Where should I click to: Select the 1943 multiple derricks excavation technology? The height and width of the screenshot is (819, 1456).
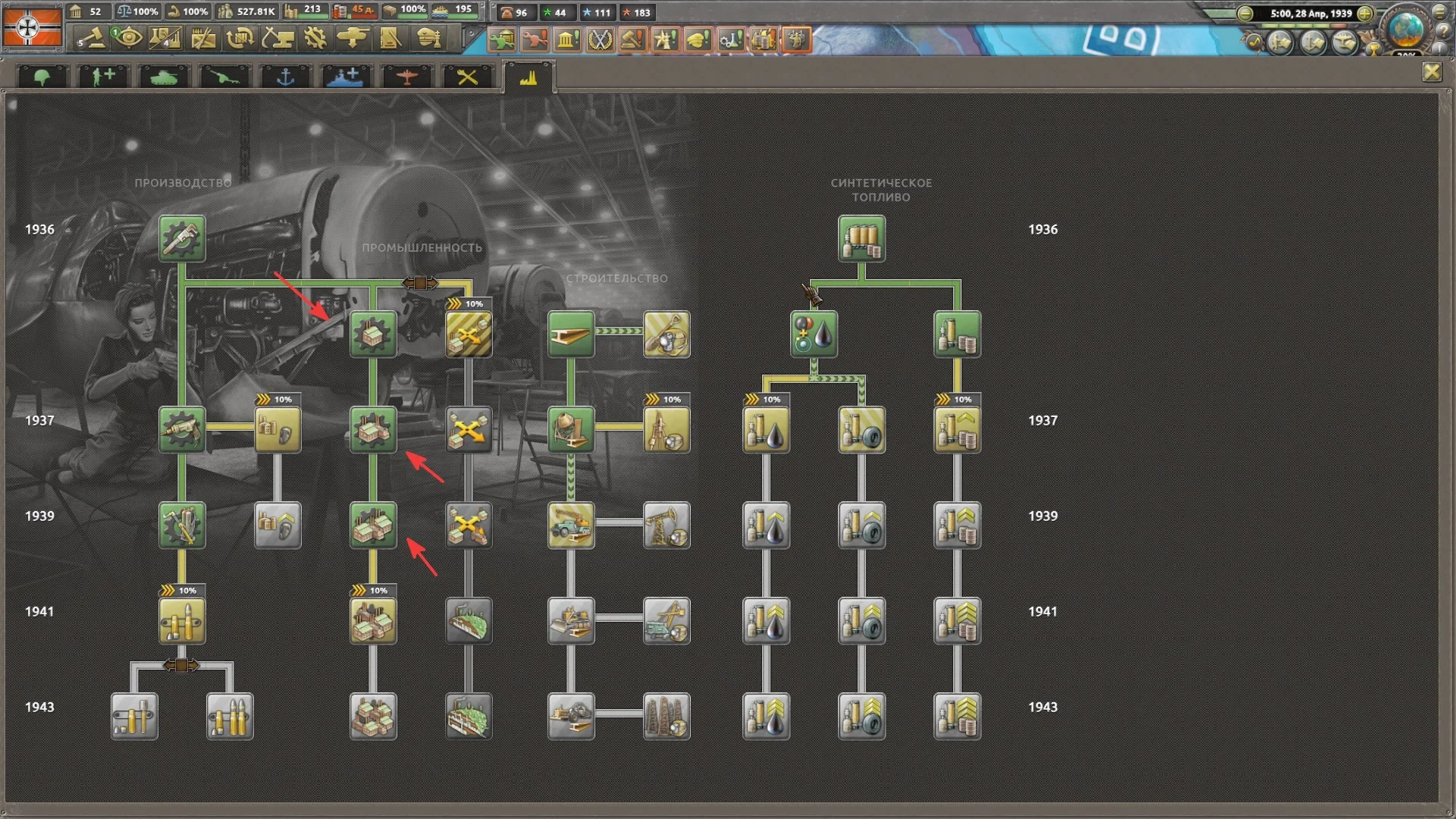click(x=667, y=717)
